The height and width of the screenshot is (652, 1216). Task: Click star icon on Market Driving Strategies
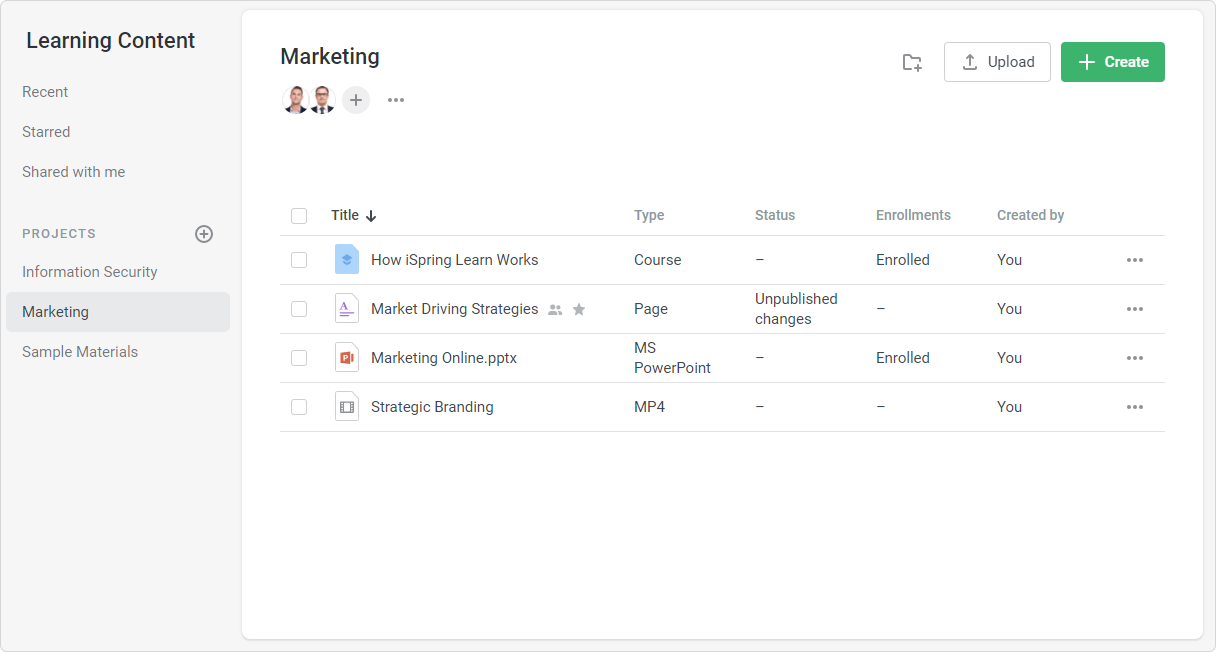pos(579,310)
